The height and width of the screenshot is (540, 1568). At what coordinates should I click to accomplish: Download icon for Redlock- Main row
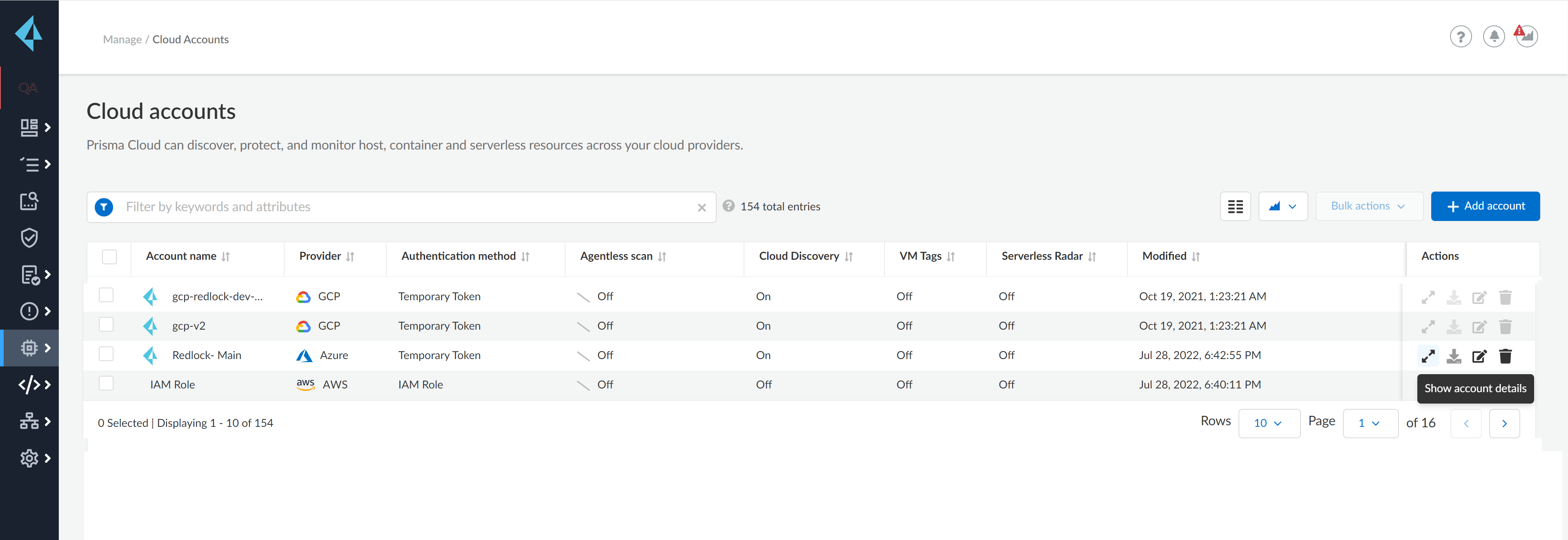(1454, 356)
